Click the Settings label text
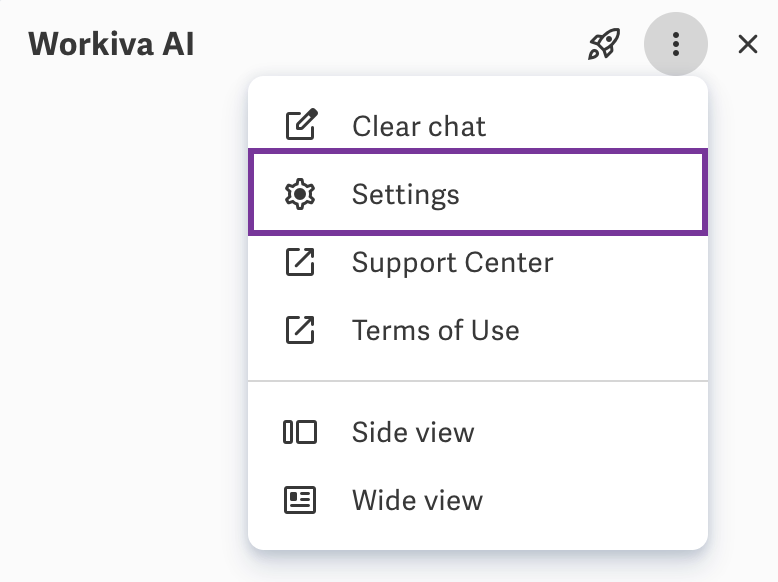778x582 pixels. (405, 194)
